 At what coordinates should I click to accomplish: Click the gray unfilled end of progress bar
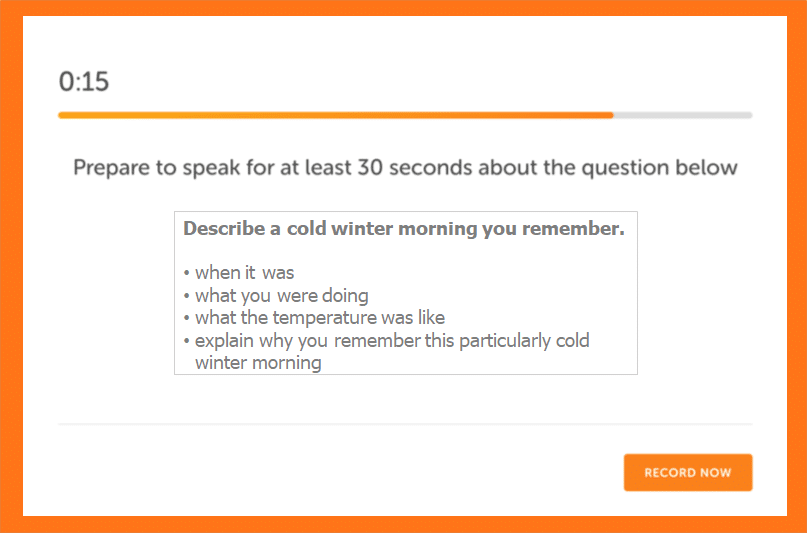pos(683,115)
